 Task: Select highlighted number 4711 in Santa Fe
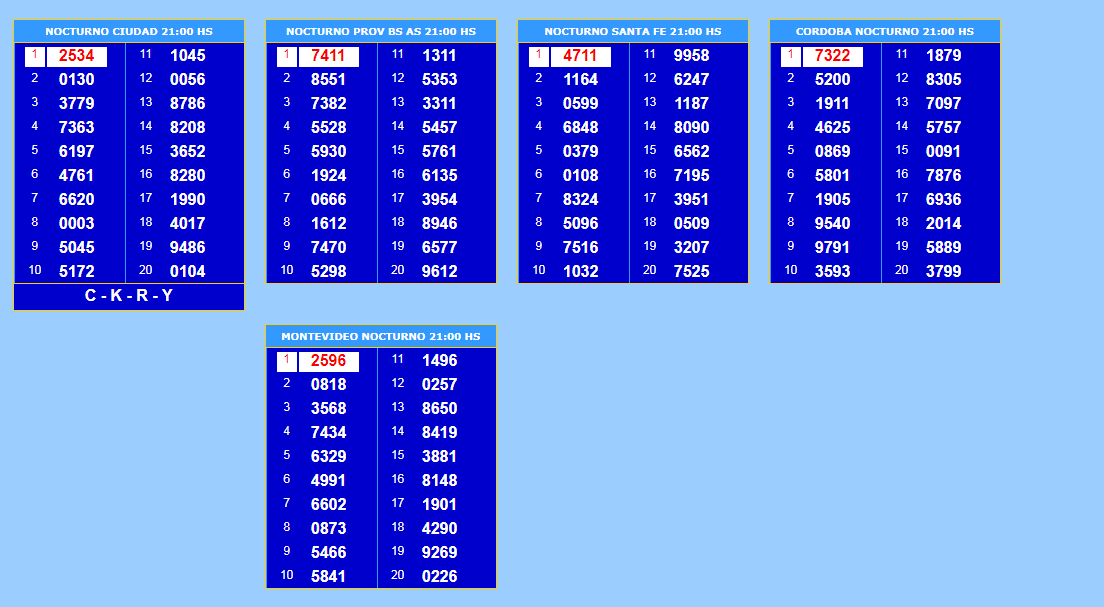[x=581, y=56]
